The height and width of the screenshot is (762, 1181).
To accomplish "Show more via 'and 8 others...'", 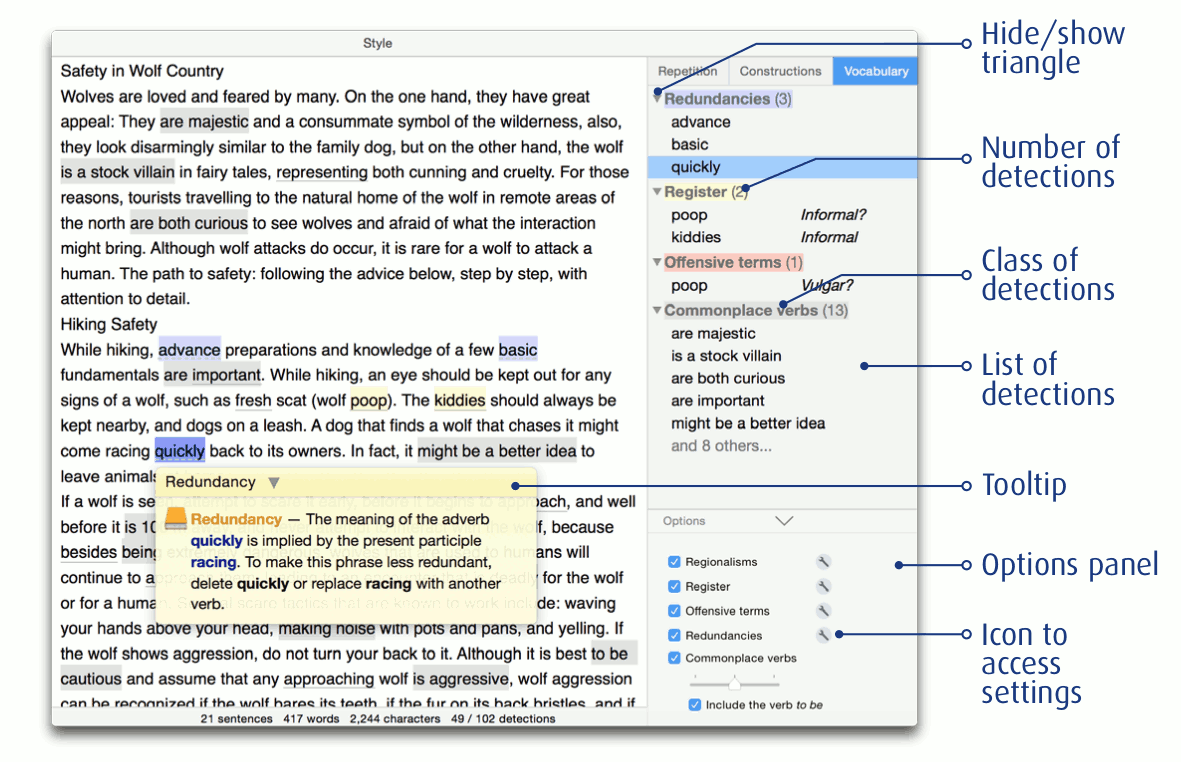I will click(x=722, y=446).
